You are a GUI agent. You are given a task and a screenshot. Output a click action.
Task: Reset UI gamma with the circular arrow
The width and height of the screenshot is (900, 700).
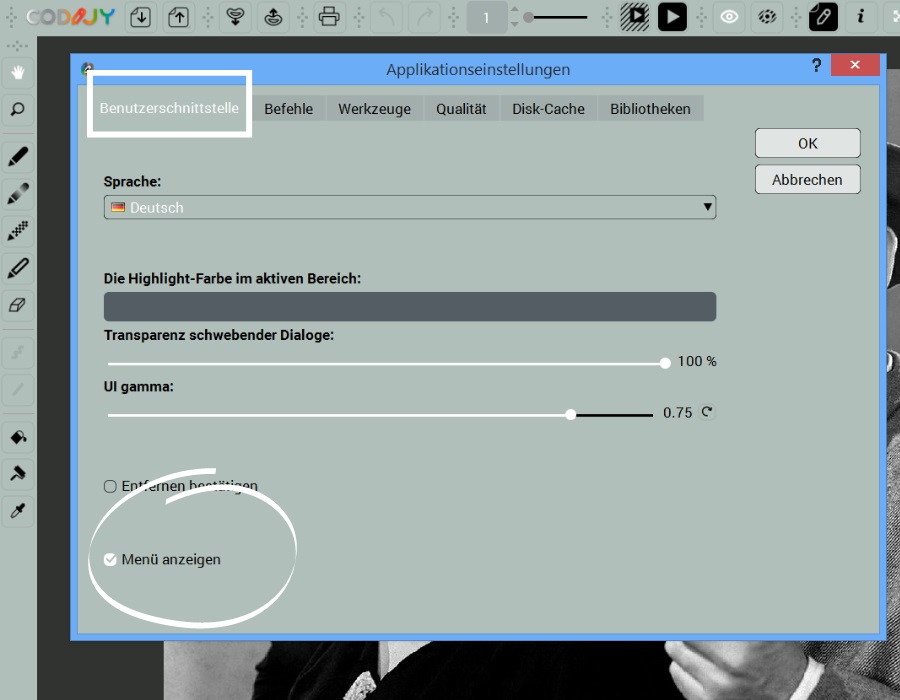(707, 411)
